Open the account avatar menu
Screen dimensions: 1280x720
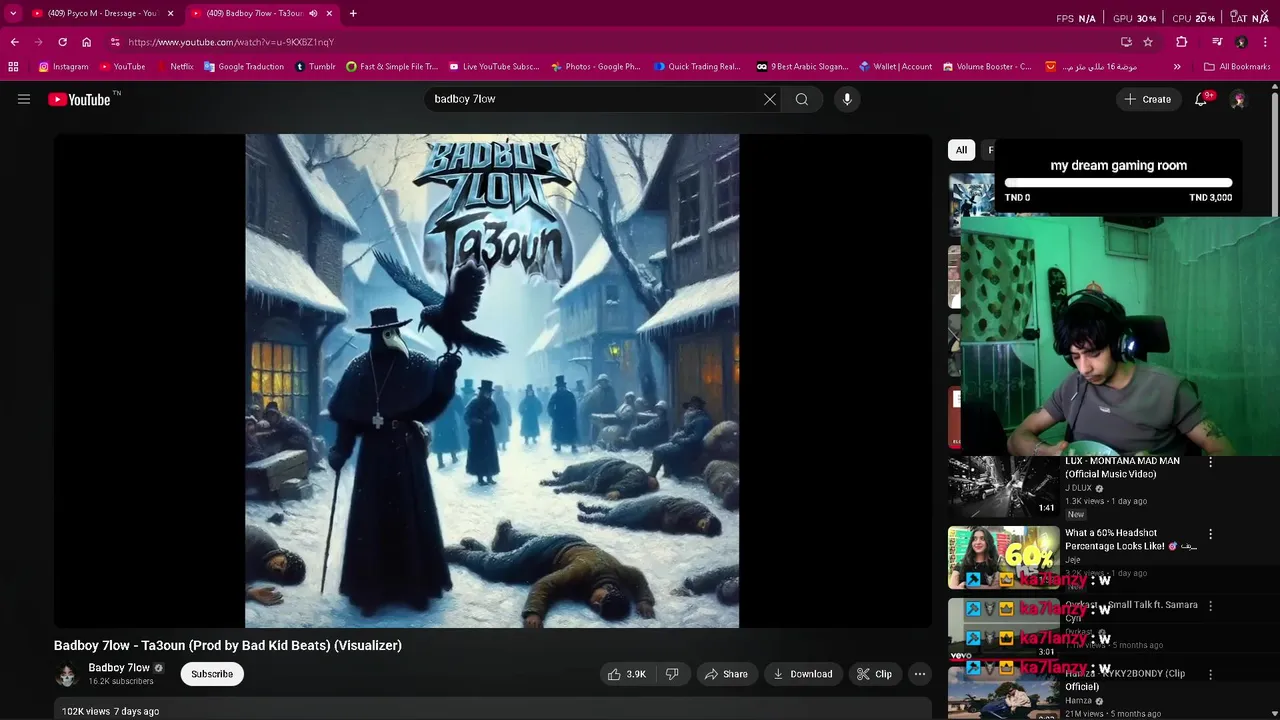(x=1238, y=99)
